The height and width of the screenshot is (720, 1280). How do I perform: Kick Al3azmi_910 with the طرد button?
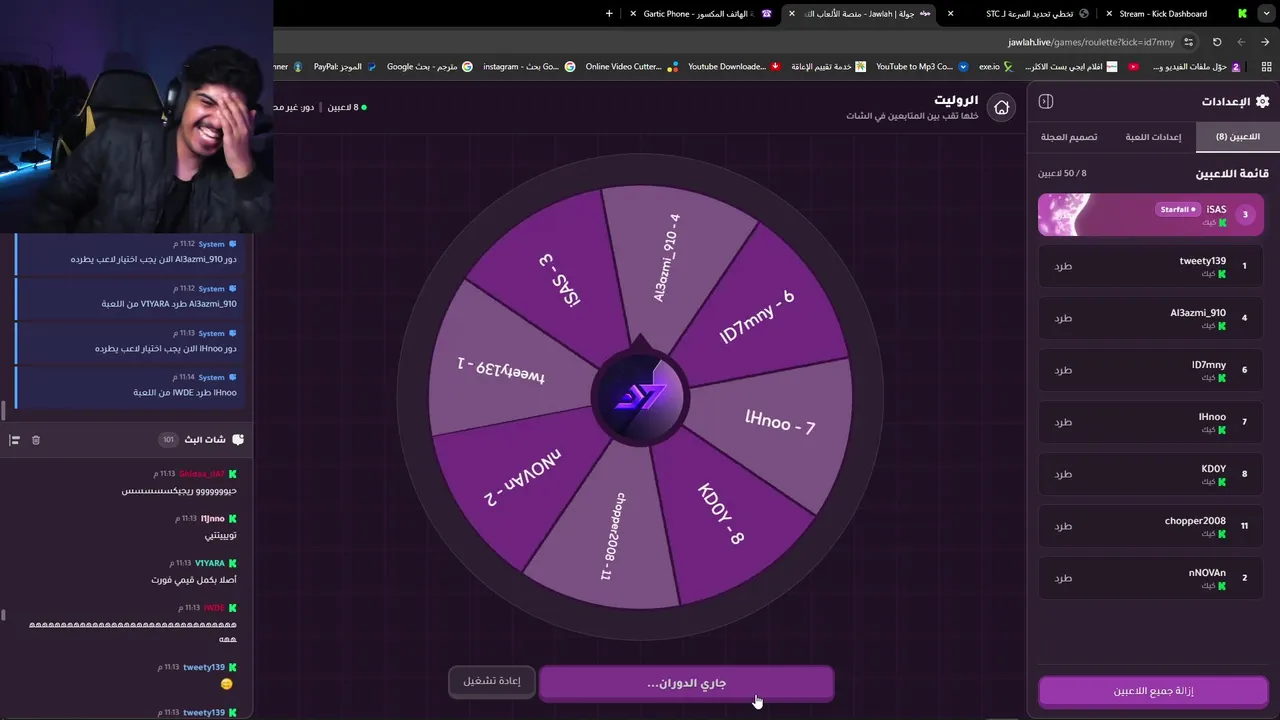click(1063, 318)
